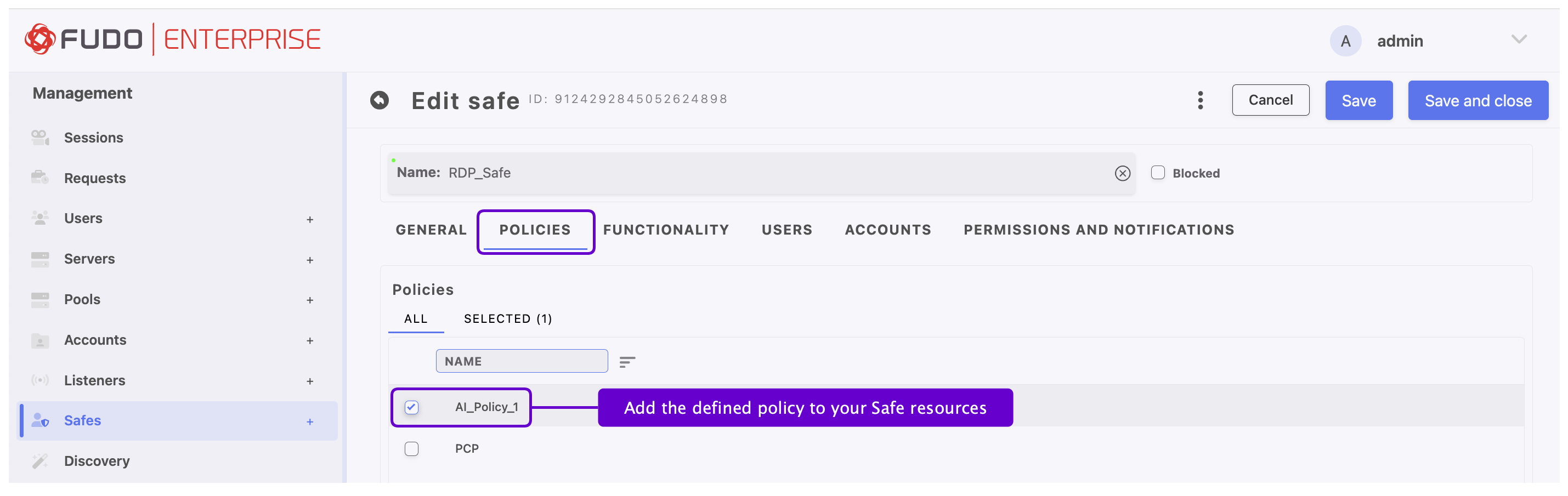1568x496 pixels.
Task: Uncheck the AI_Policy_1 policy
Action: 411,407
